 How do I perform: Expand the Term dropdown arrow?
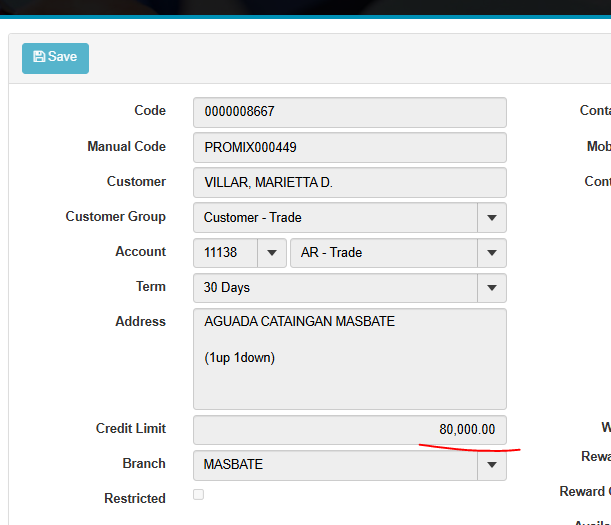point(491,288)
